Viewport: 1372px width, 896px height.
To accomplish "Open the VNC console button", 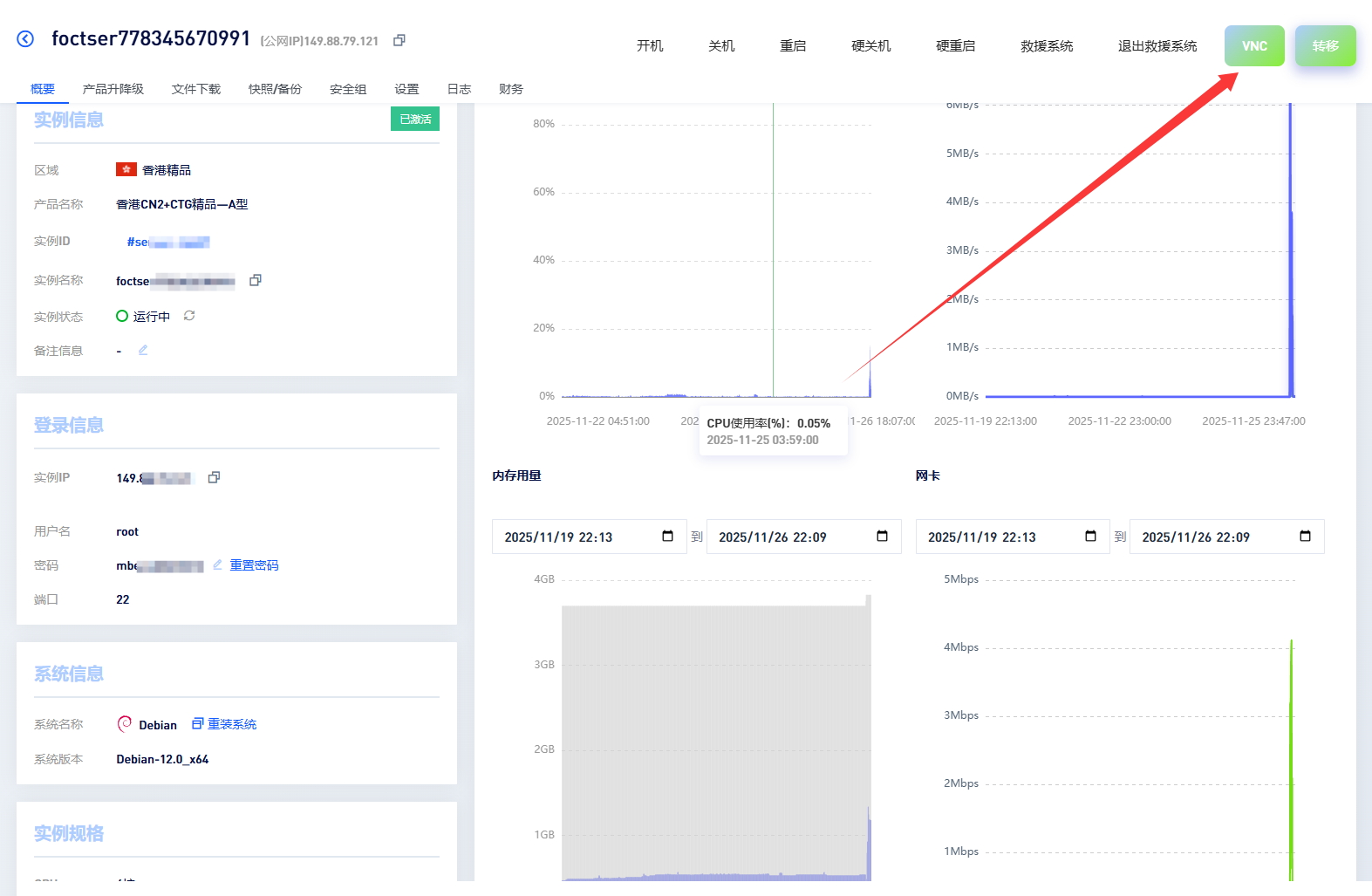I will click(1253, 46).
